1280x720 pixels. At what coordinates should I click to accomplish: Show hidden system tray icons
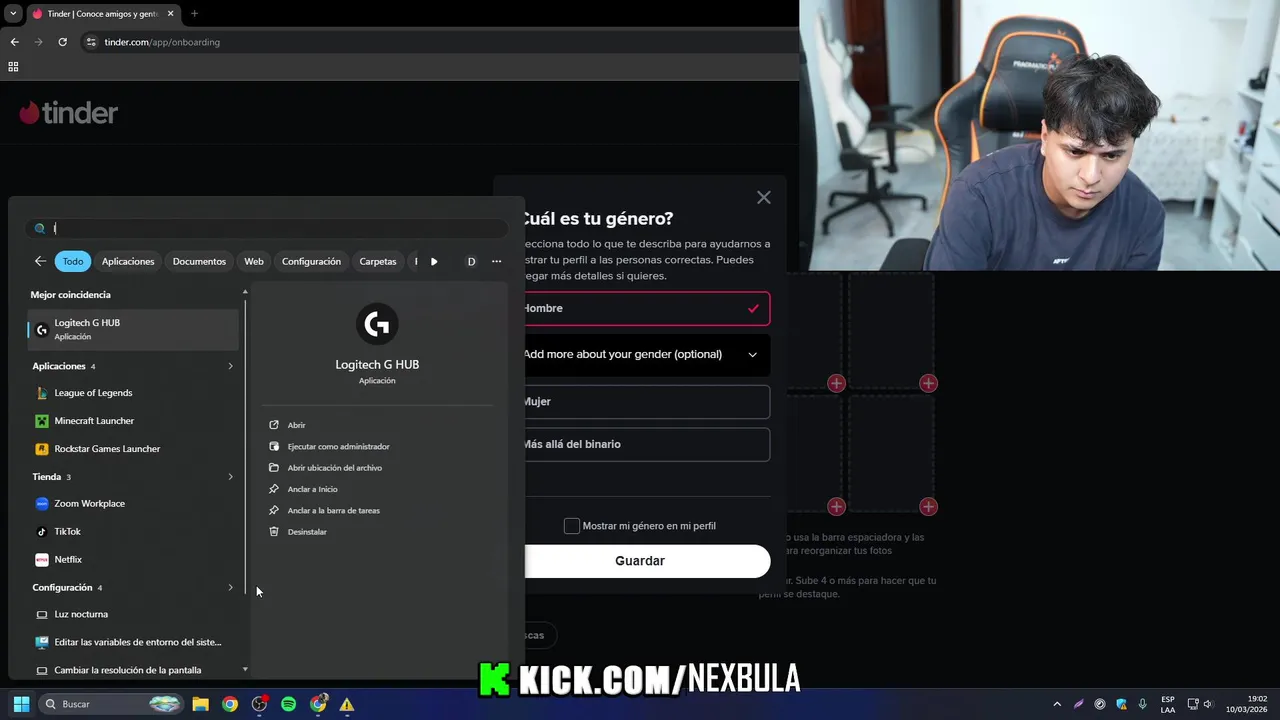[x=1057, y=704]
